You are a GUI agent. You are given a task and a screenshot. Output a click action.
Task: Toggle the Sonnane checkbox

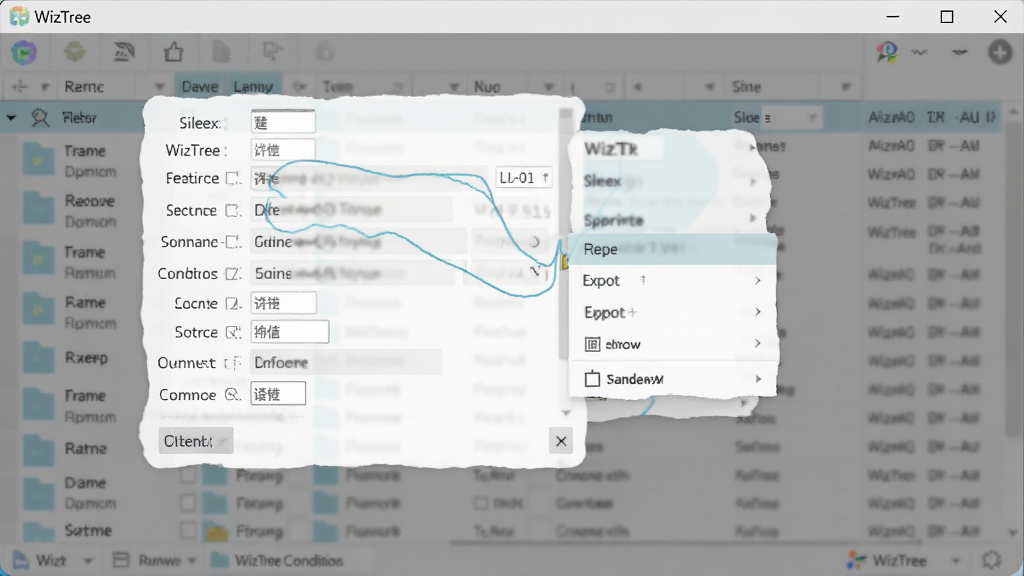pos(232,242)
